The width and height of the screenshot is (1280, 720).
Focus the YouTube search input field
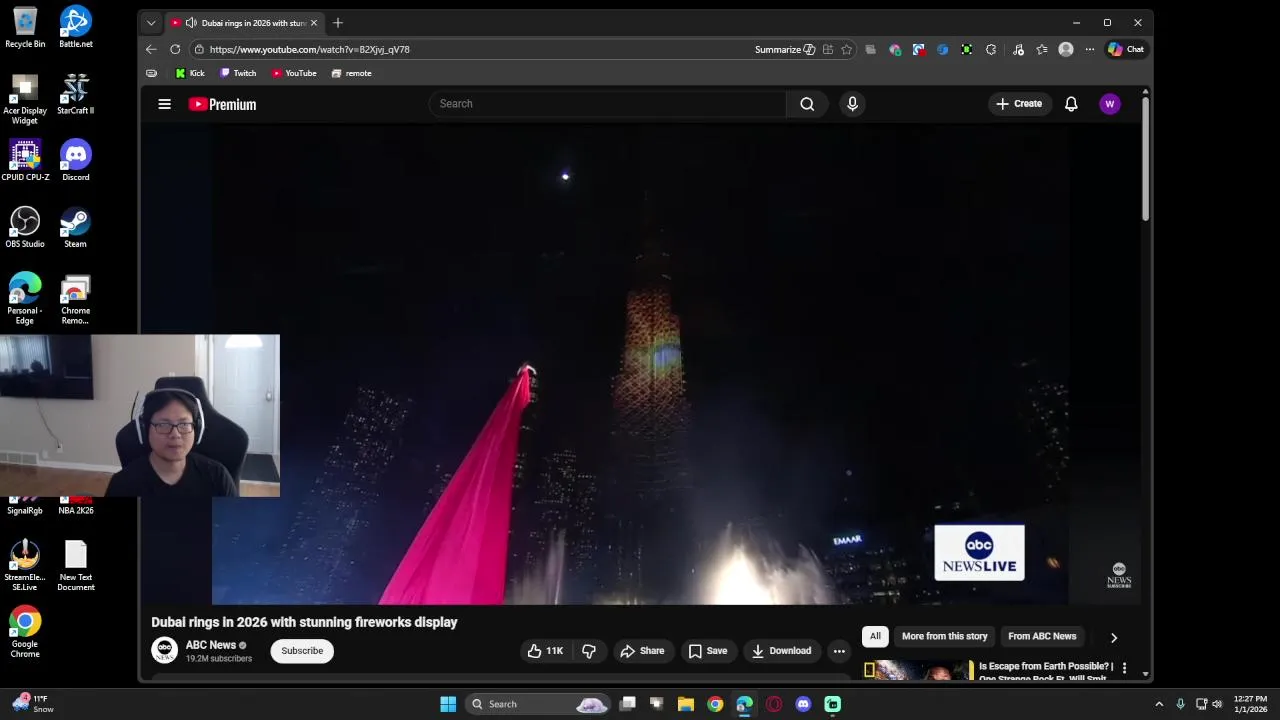point(608,104)
